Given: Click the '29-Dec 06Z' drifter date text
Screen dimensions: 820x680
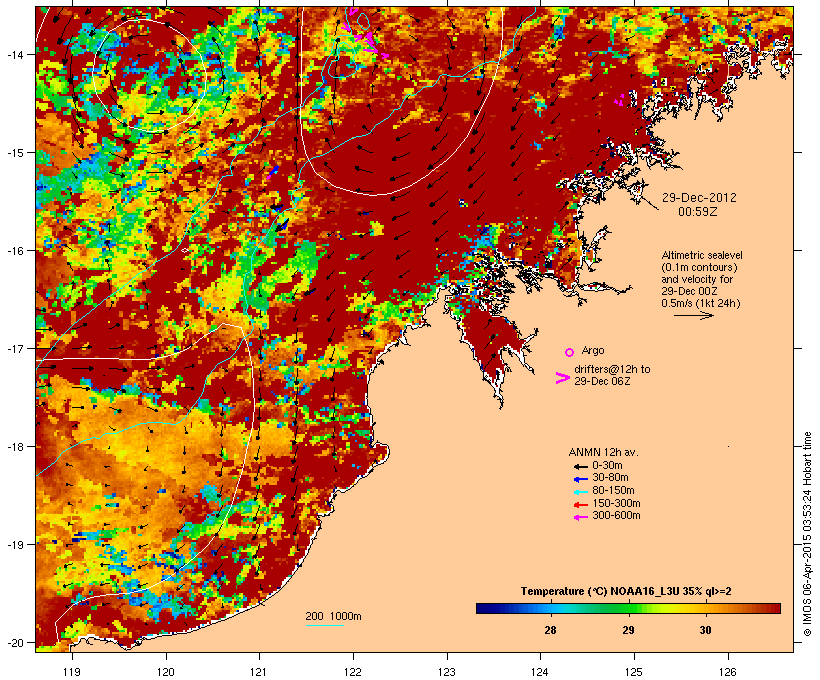Looking at the screenshot, I should (x=602, y=381).
